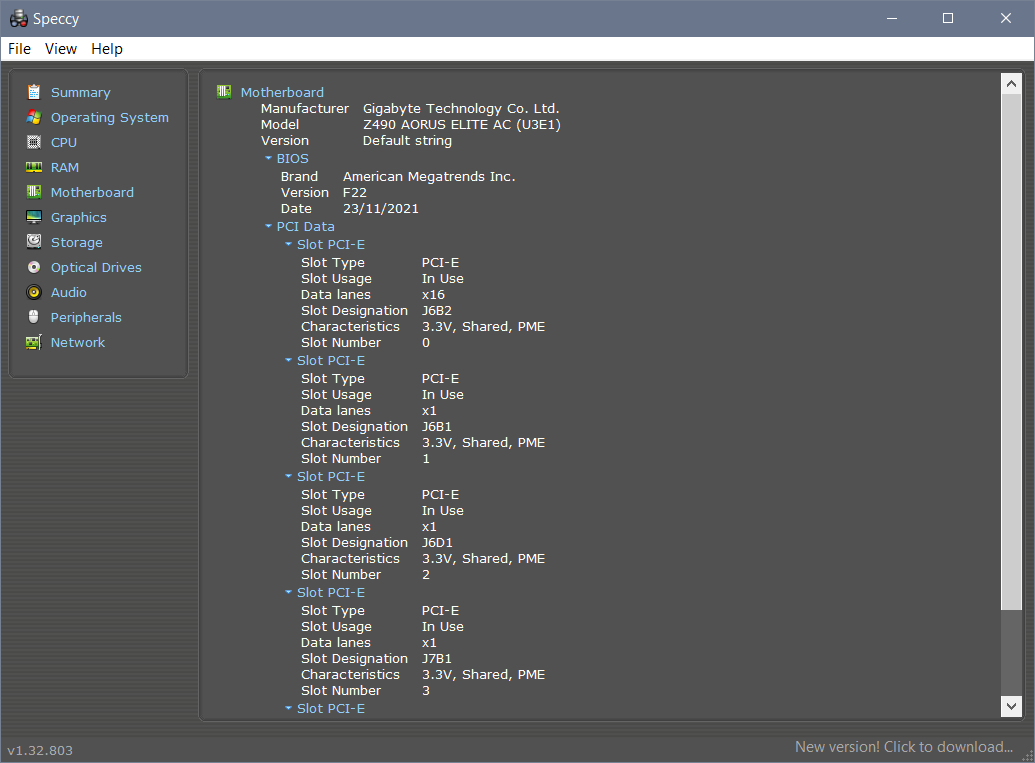This screenshot has height=763, width=1035.
Task: Click the Audio speaker icon
Action: click(x=34, y=292)
